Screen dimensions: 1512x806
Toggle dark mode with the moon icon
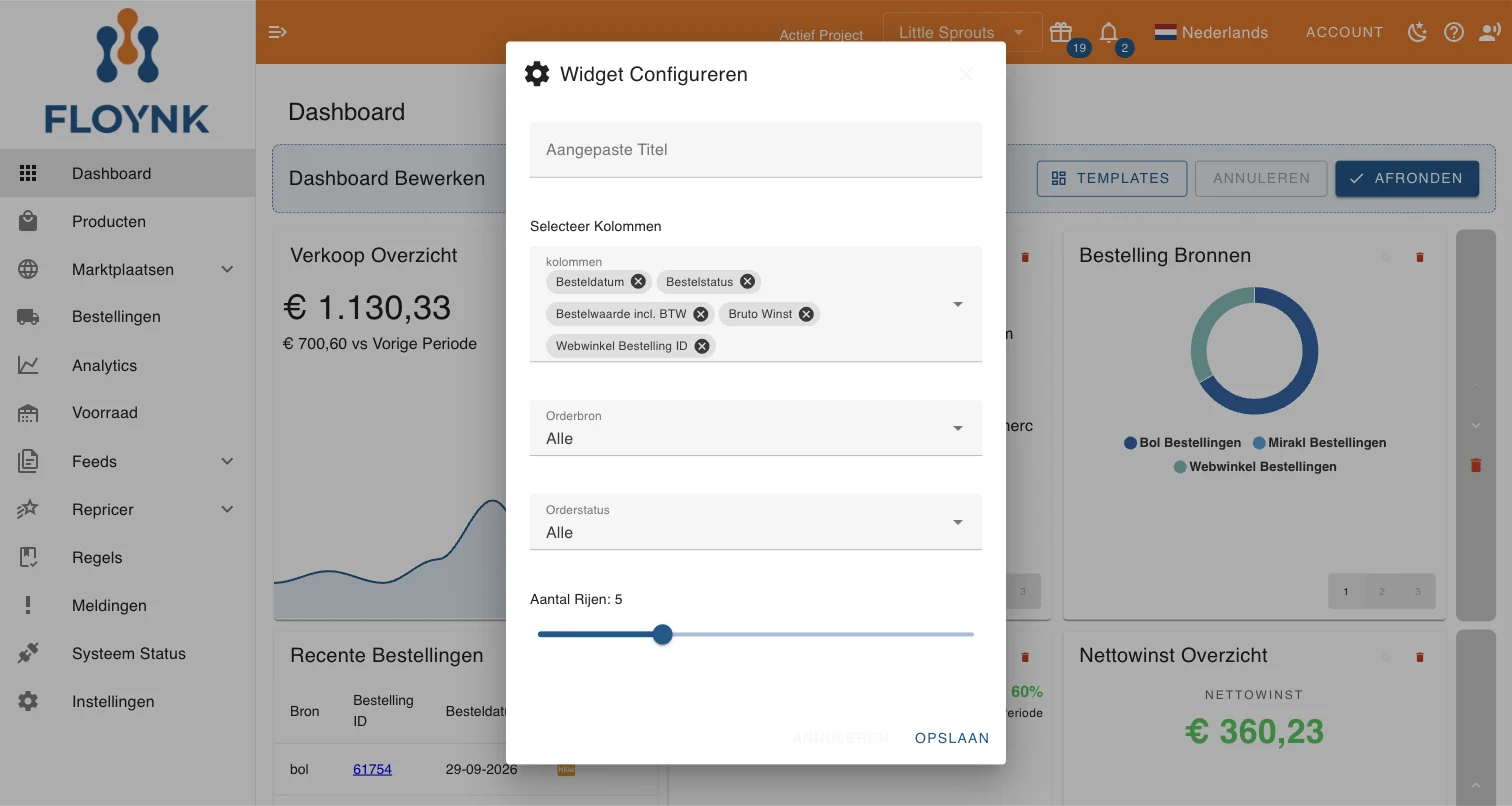pos(1417,32)
